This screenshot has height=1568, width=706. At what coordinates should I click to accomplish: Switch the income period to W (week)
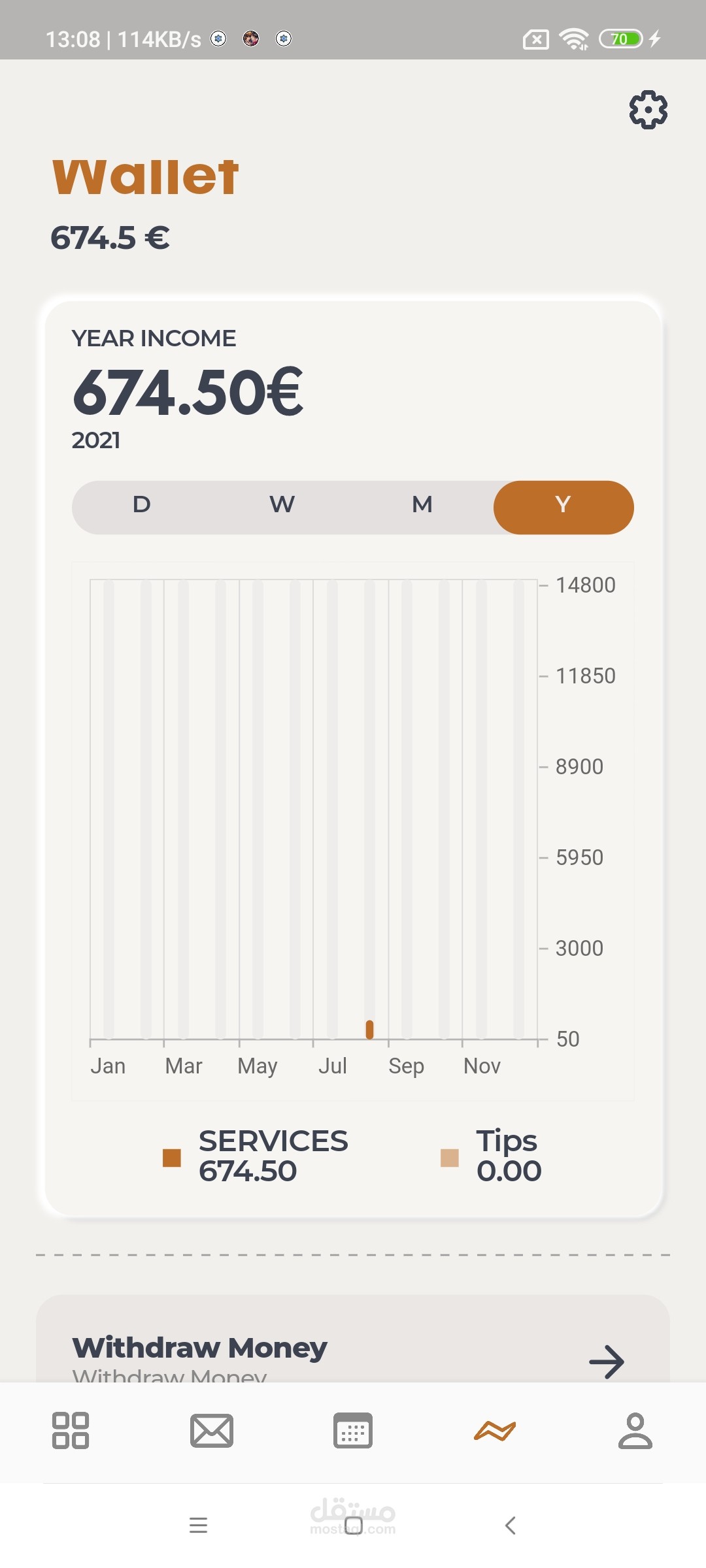tap(282, 504)
